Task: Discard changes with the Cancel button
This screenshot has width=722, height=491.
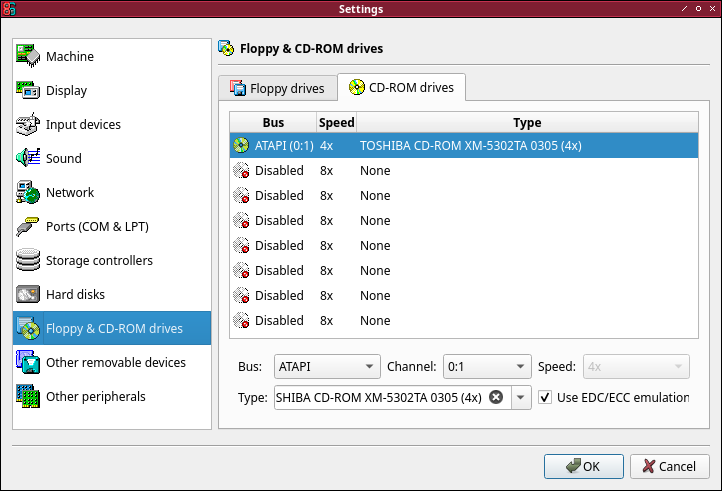Action: (670, 466)
